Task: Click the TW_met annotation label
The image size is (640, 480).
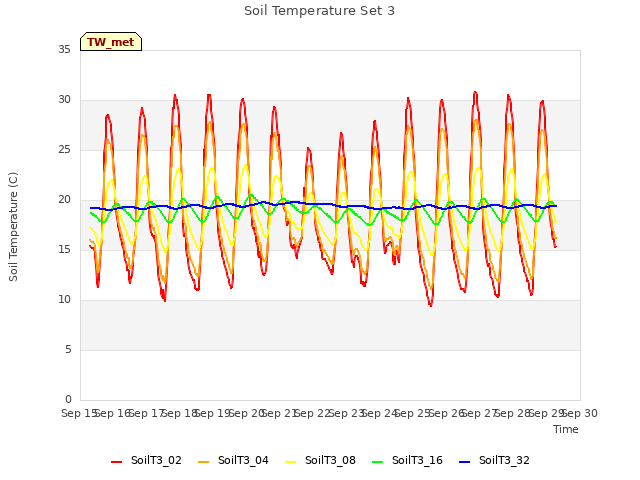Action: tap(111, 42)
